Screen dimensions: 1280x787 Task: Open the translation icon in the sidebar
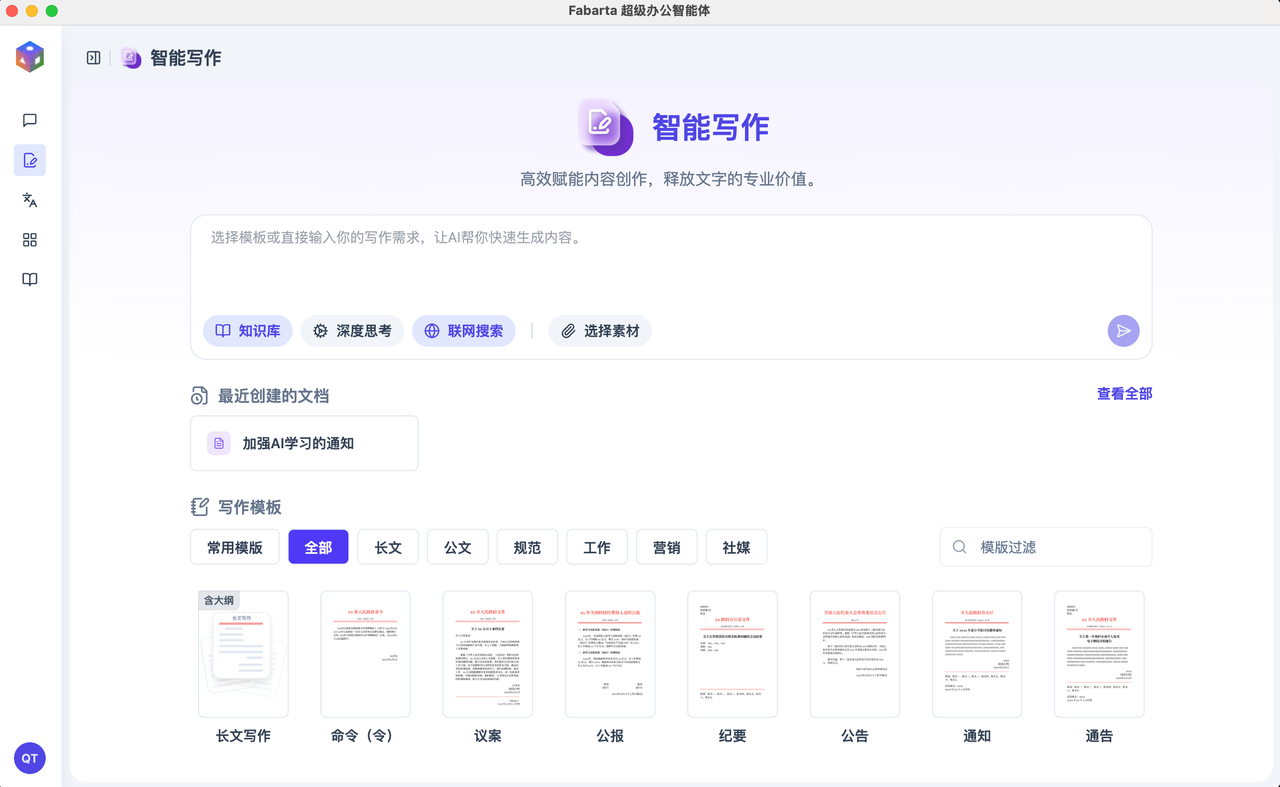point(30,200)
